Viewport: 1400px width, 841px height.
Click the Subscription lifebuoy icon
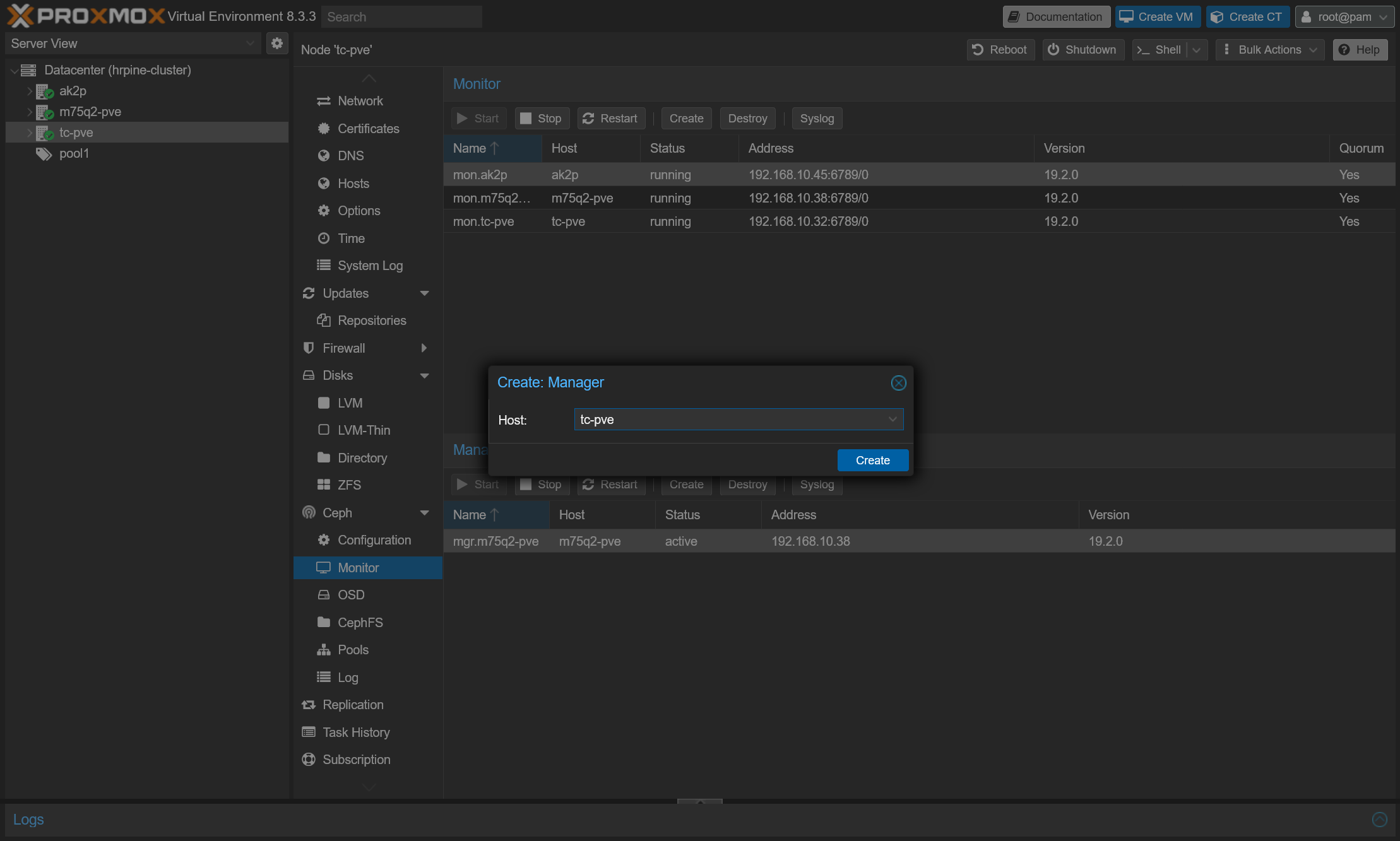click(309, 760)
